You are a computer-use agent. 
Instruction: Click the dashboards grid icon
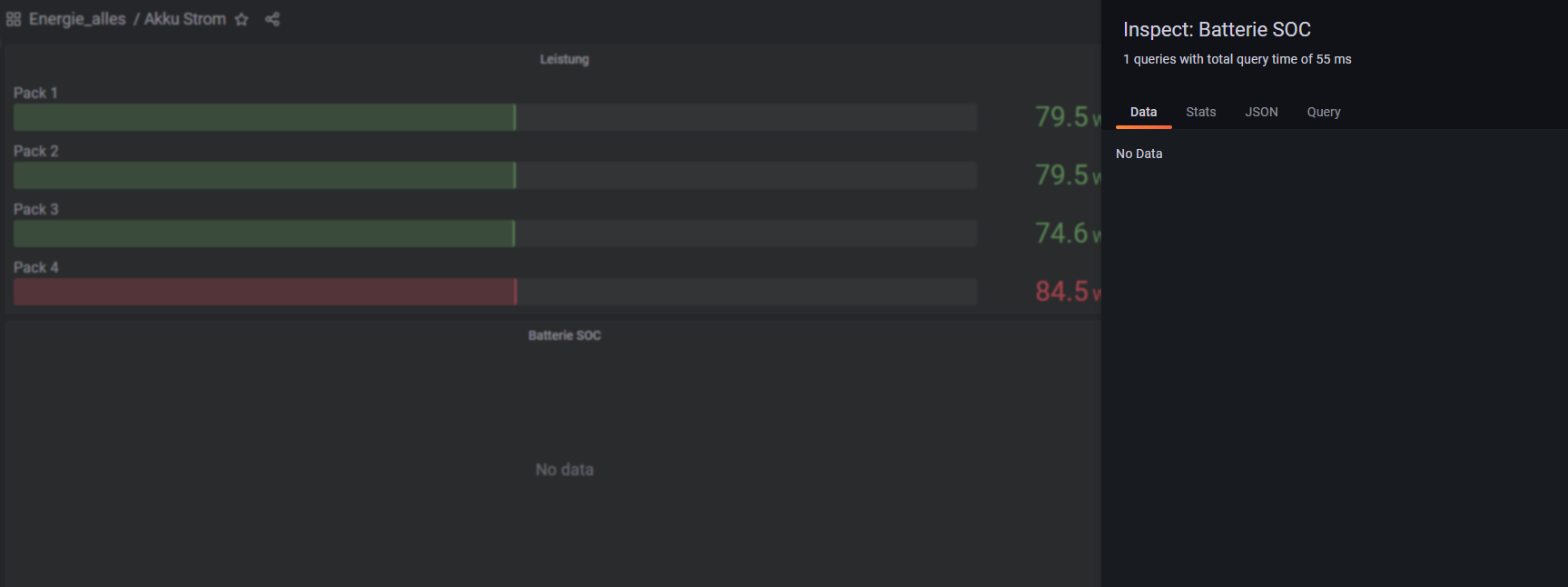(14, 19)
